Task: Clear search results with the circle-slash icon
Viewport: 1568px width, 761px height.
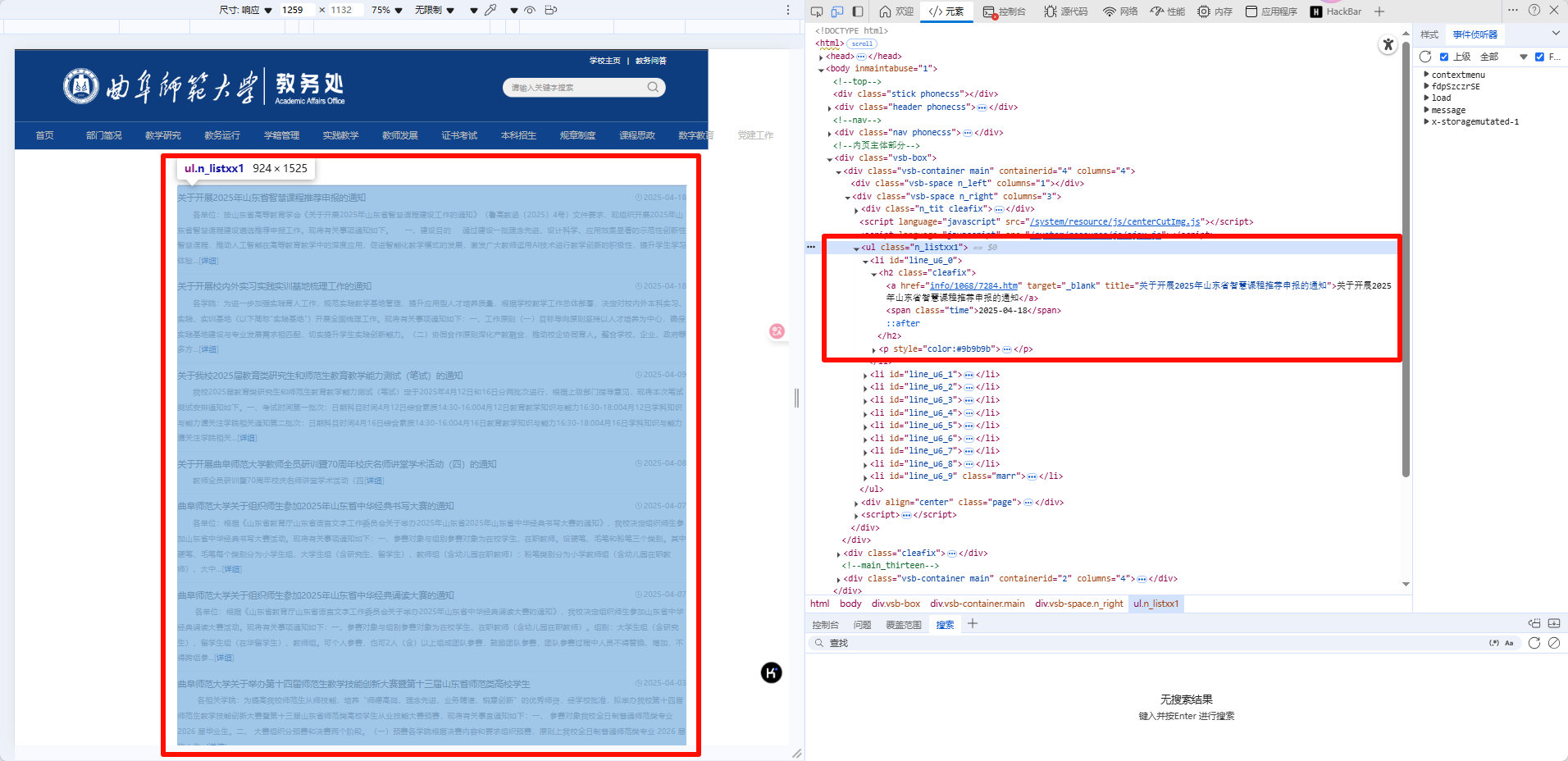Action: 1554,643
